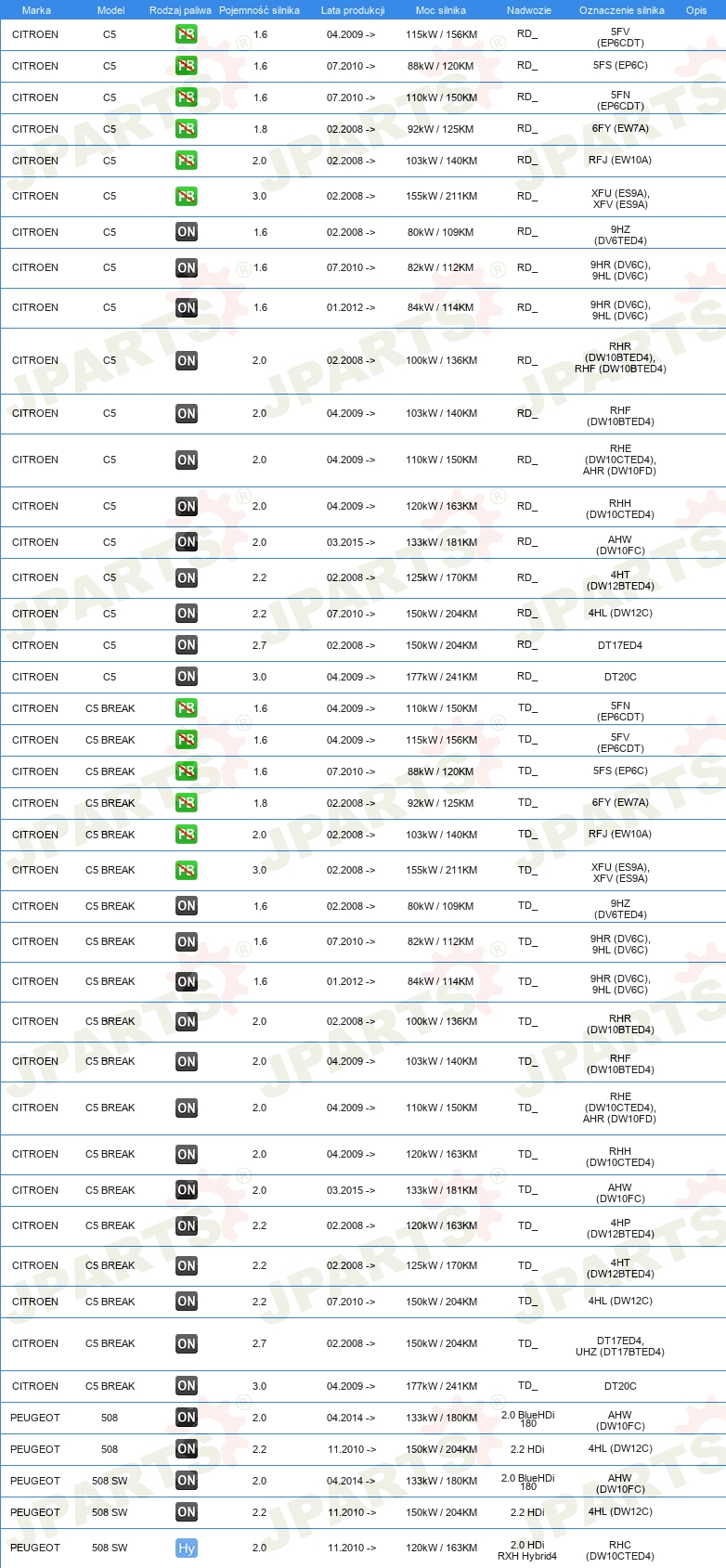
Task: Click "1.8" capacity in the C5 RD_ row
Action: 260,129
